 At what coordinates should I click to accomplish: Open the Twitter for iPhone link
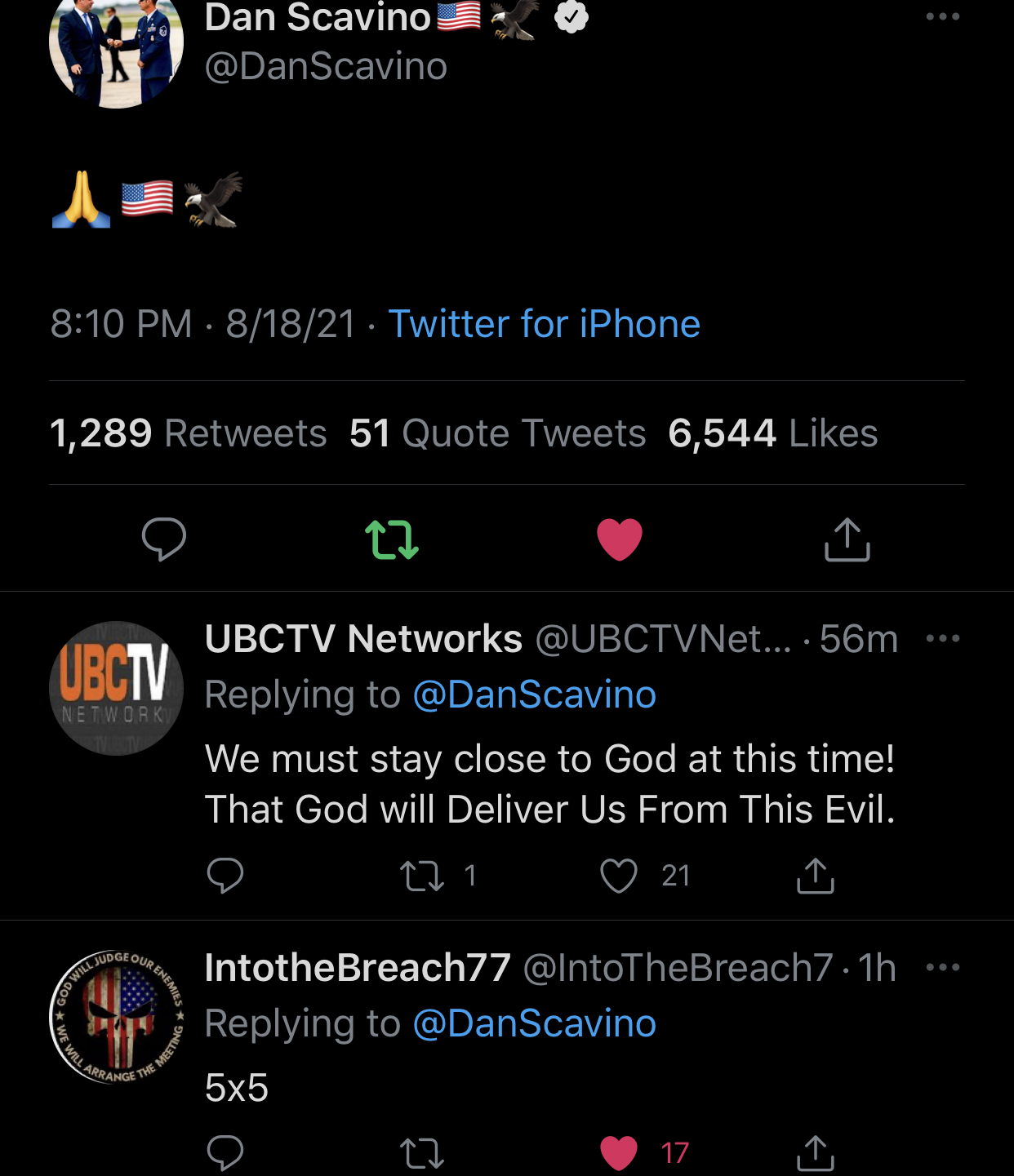[x=544, y=324]
